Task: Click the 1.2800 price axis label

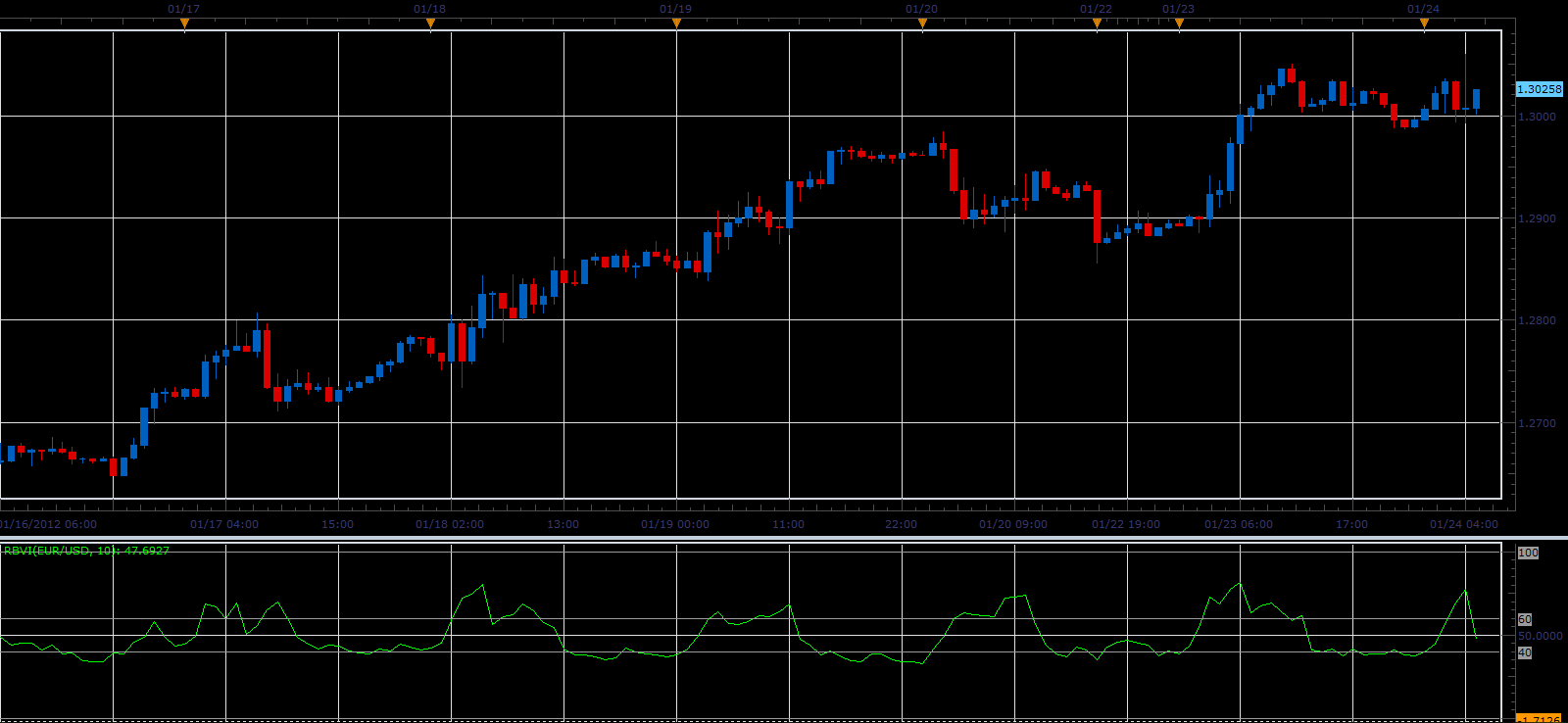Action: click(1537, 320)
